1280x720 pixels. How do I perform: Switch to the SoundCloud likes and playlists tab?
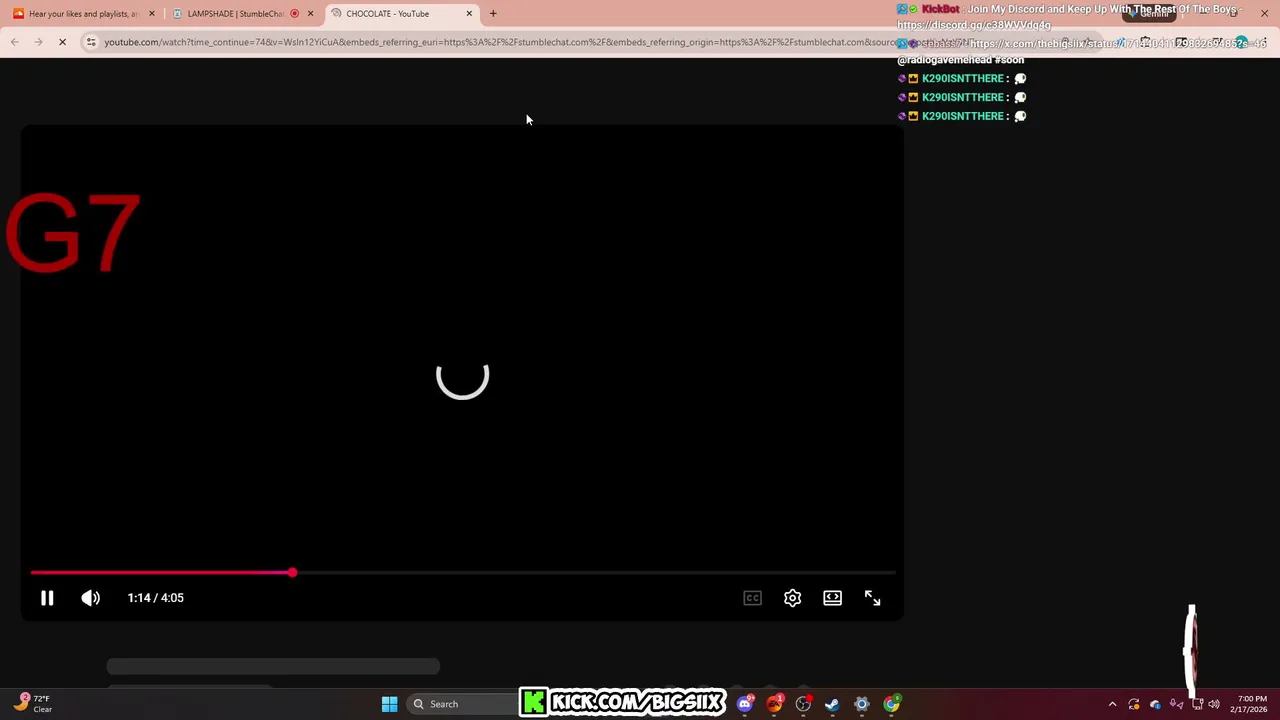tap(83, 14)
